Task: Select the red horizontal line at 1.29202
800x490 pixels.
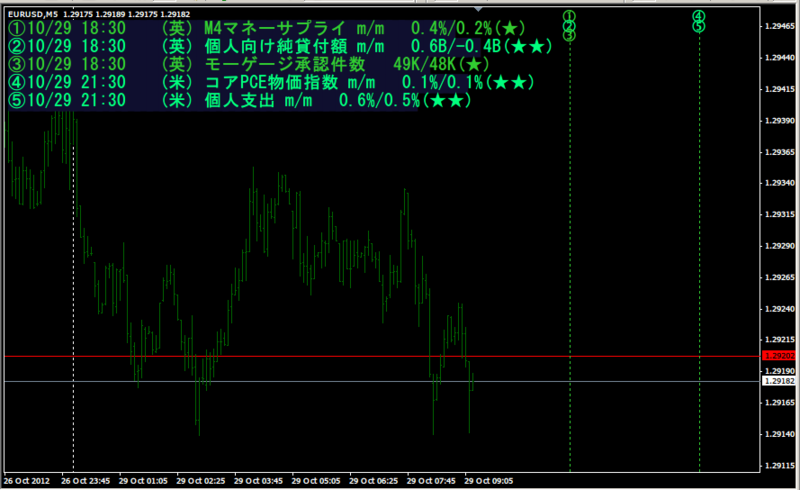Action: pos(383,356)
